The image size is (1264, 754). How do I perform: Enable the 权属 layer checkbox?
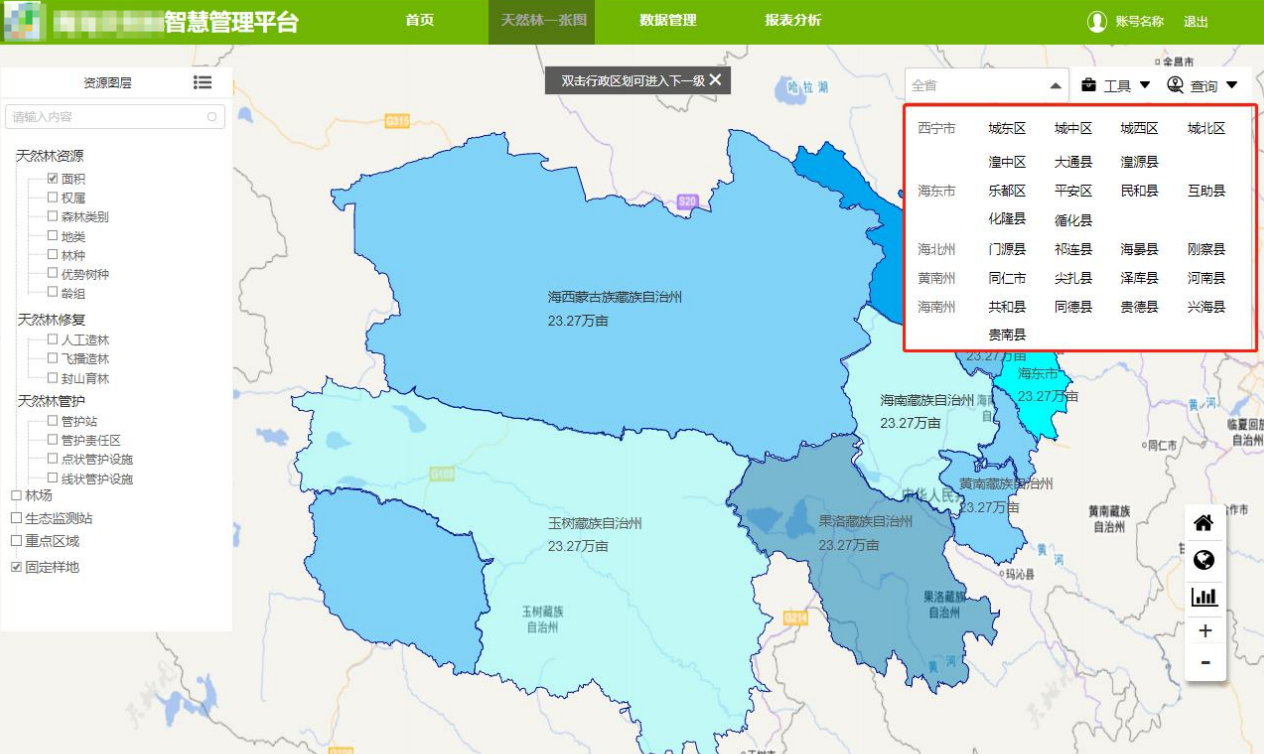[x=53, y=198]
